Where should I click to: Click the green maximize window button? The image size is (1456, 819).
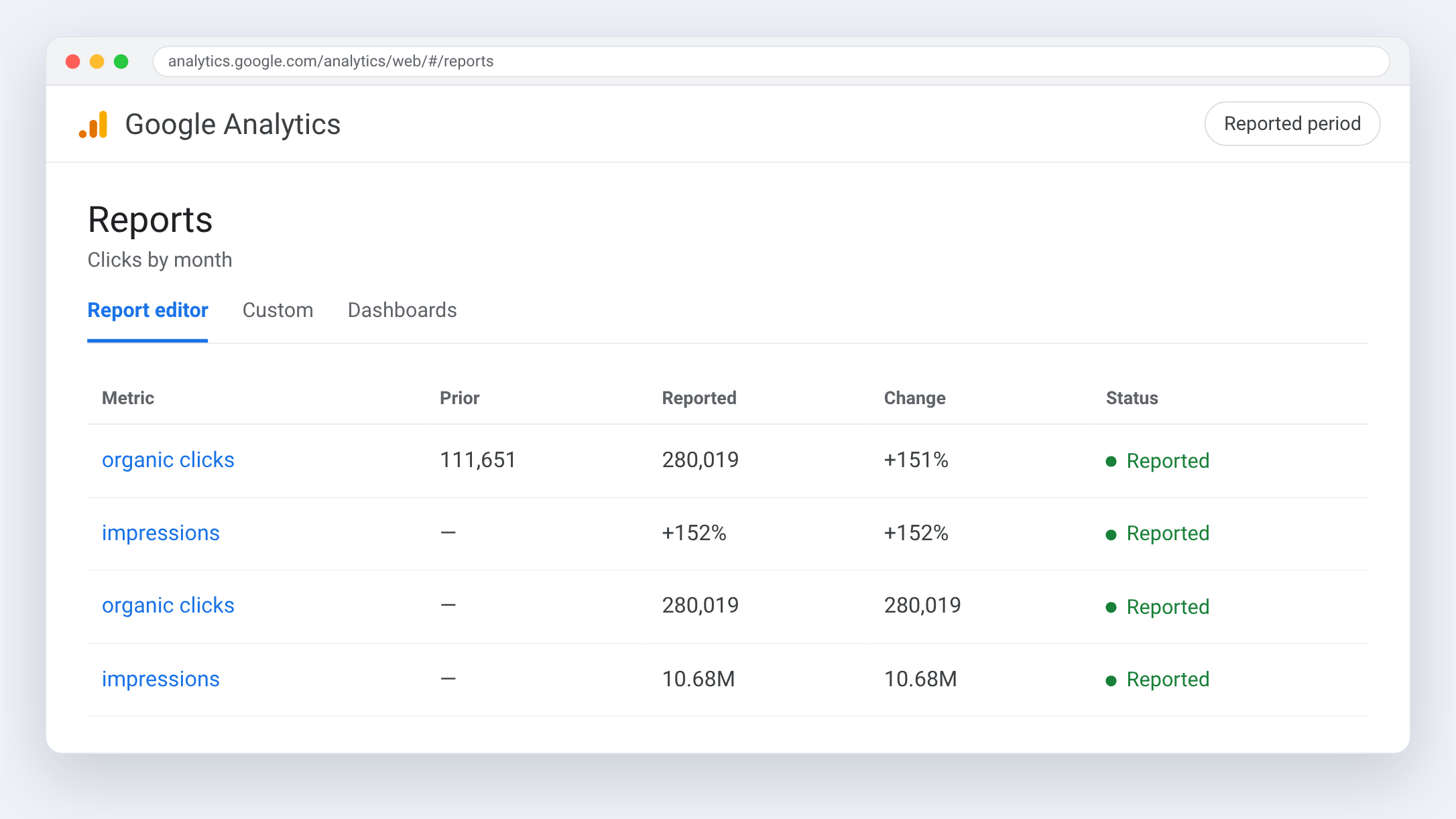[121, 62]
